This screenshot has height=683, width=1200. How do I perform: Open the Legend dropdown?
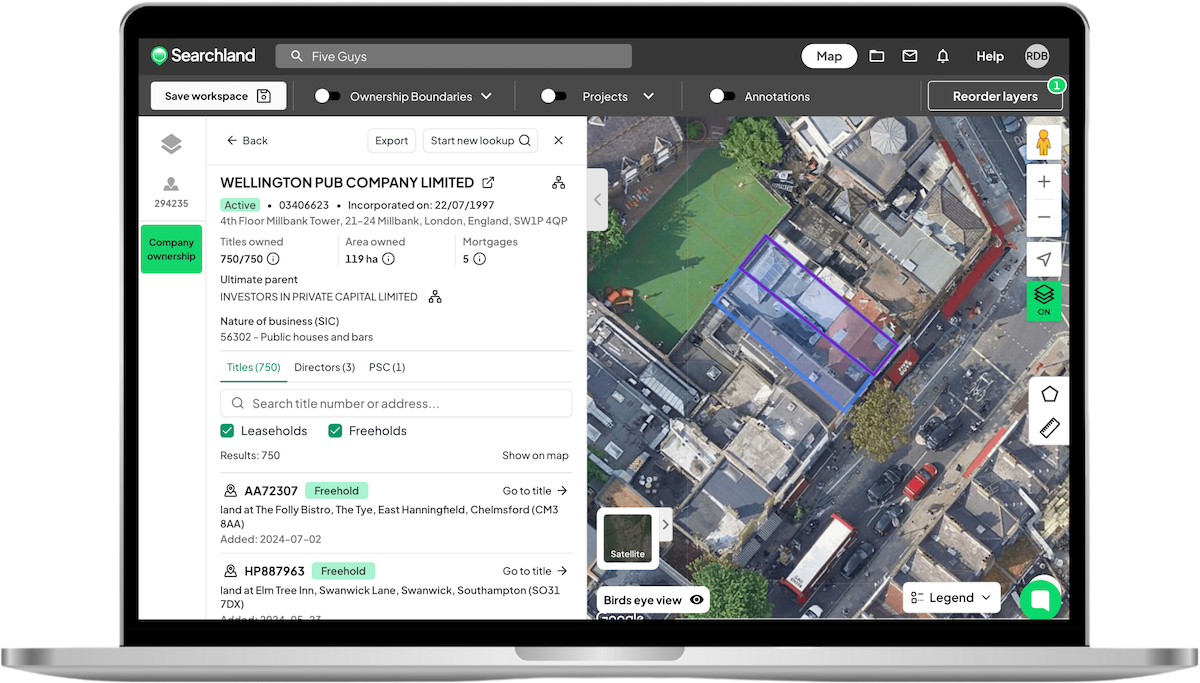click(x=951, y=598)
